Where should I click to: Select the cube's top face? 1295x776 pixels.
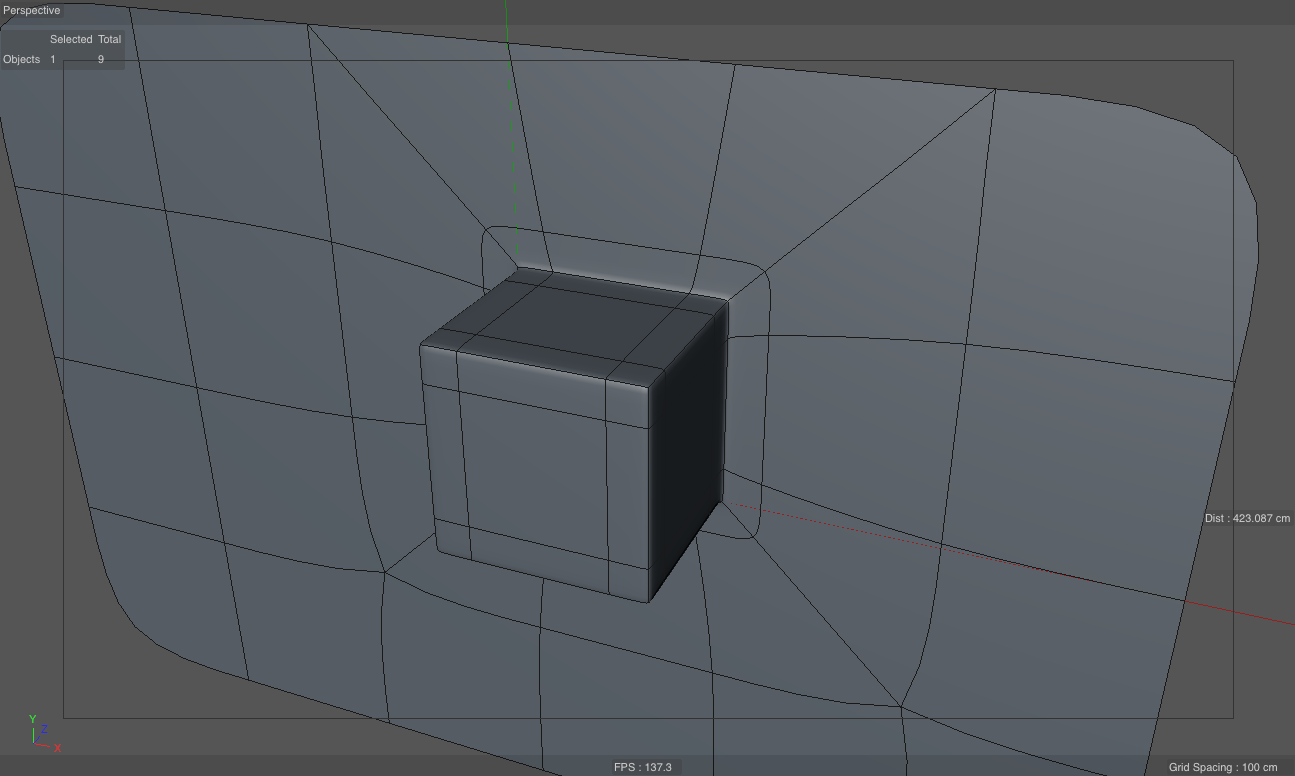point(575,326)
